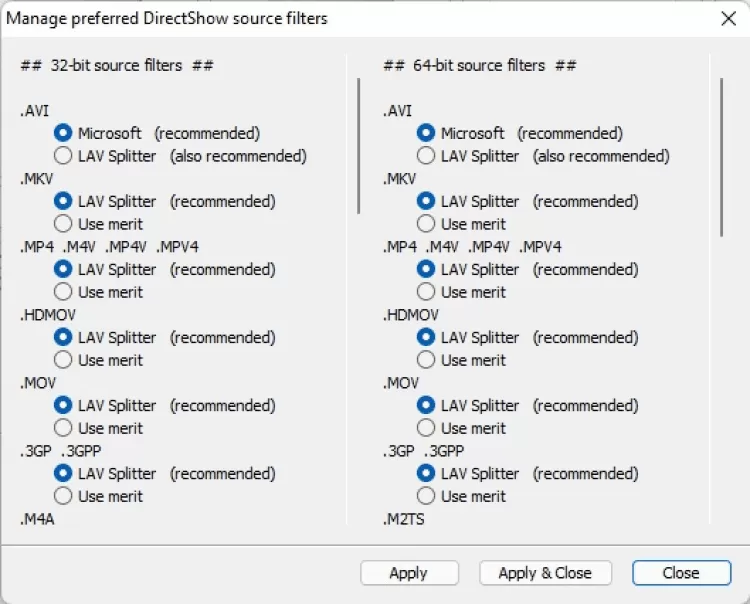Close the dialog with title bar X

[728, 18]
